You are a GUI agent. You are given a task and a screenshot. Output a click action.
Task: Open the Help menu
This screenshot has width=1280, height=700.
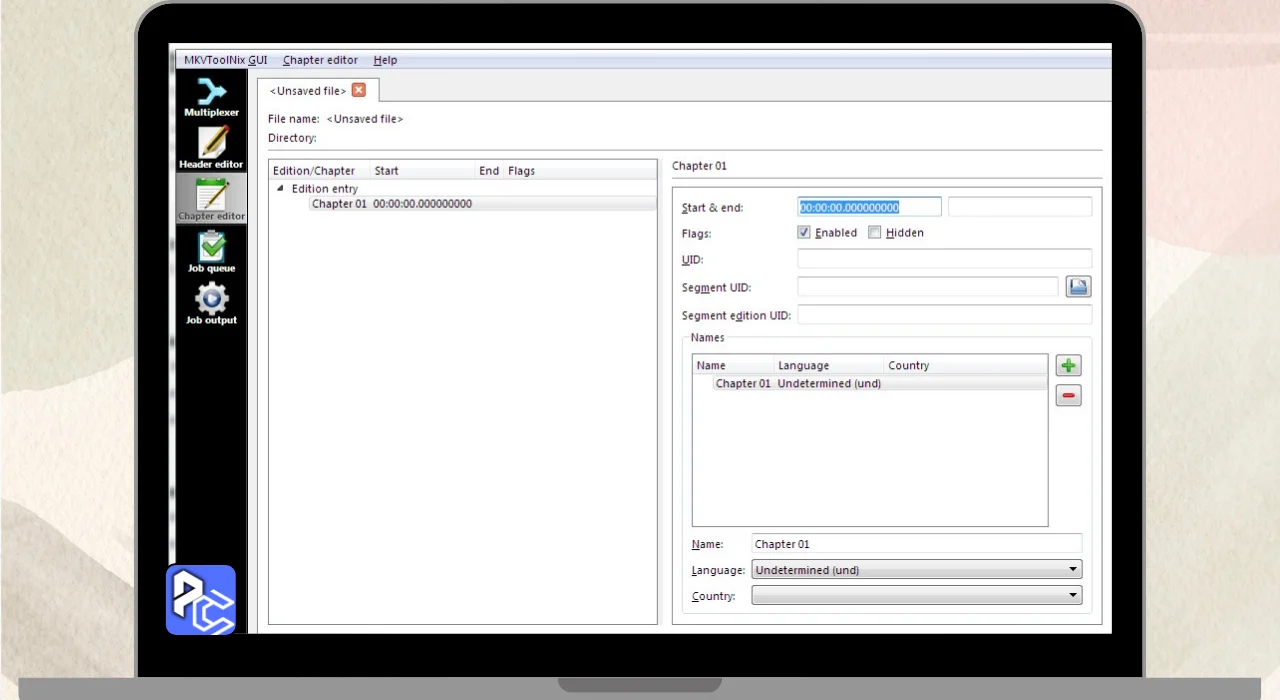click(x=385, y=60)
